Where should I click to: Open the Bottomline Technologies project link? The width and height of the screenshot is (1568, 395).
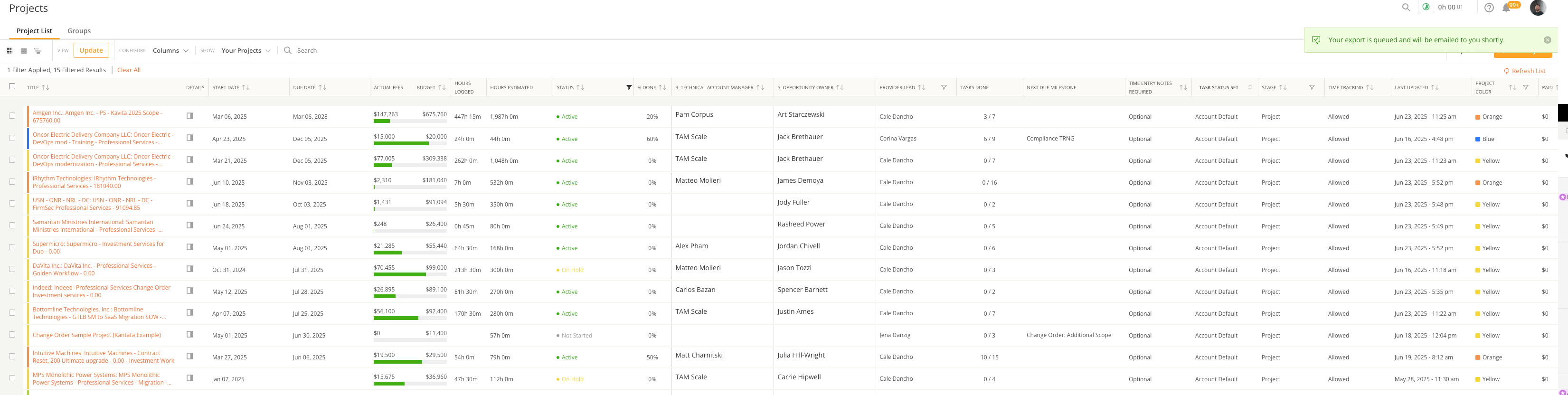pos(99,313)
